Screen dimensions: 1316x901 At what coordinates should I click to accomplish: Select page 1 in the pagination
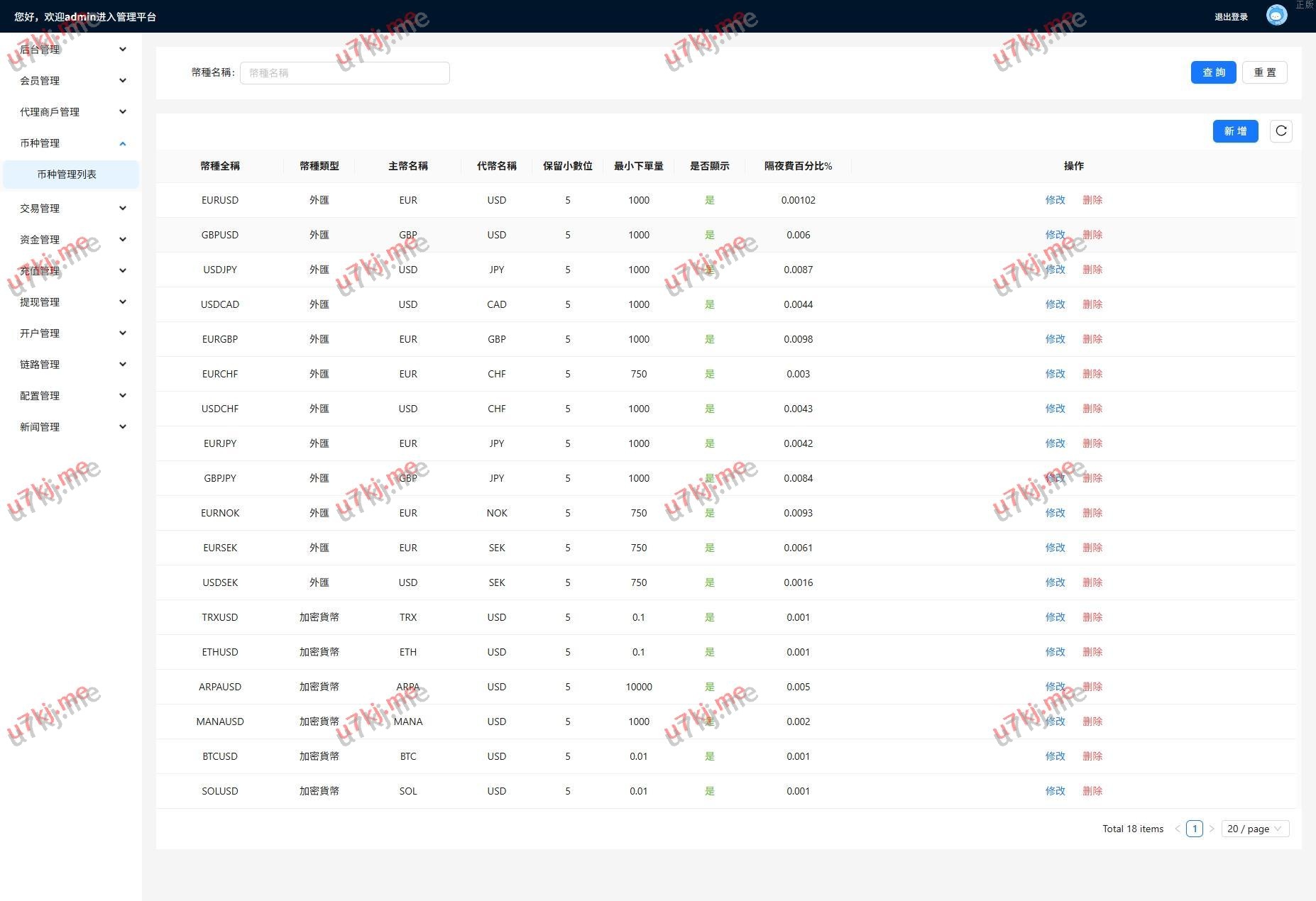(x=1194, y=829)
